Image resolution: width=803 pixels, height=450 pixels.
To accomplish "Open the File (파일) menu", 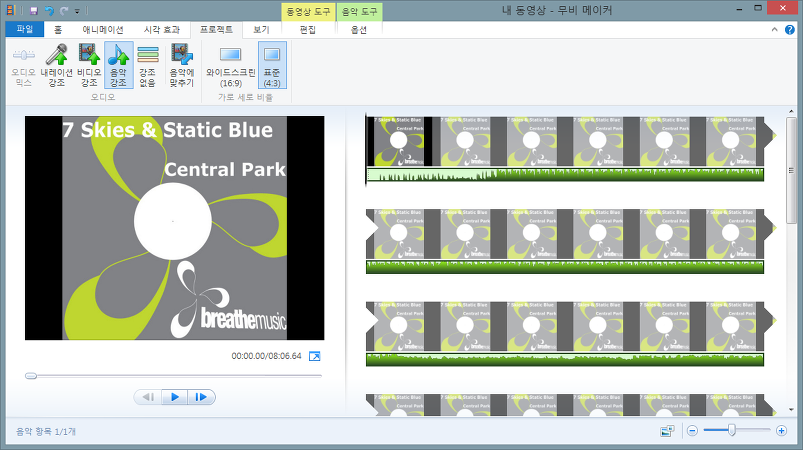I will [25, 29].
